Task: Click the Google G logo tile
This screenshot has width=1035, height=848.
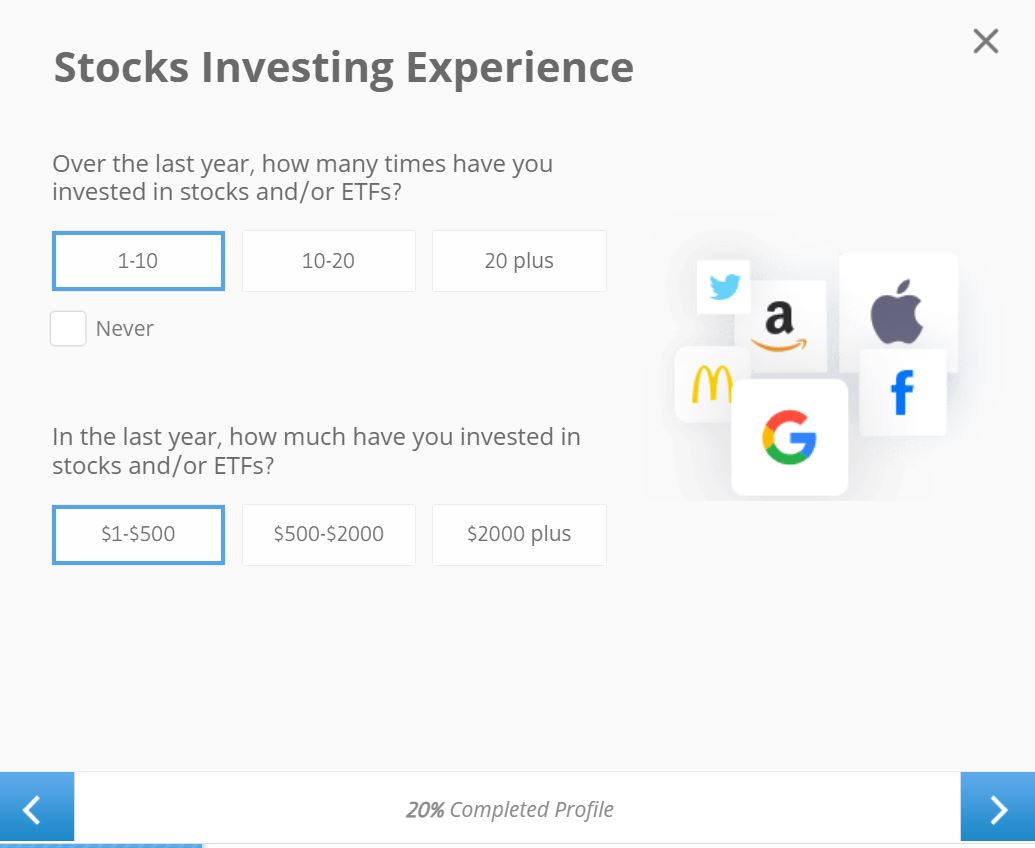Action: (x=789, y=437)
